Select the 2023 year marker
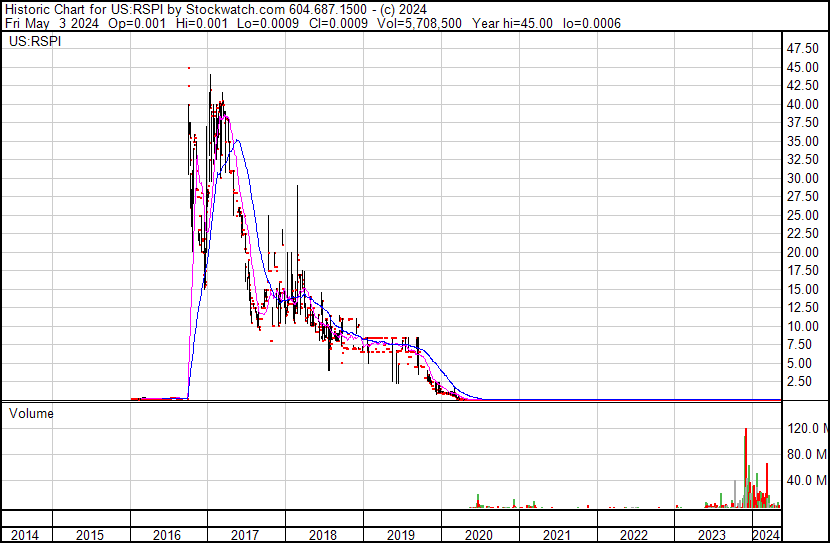This screenshot has width=830, height=543. [712, 535]
